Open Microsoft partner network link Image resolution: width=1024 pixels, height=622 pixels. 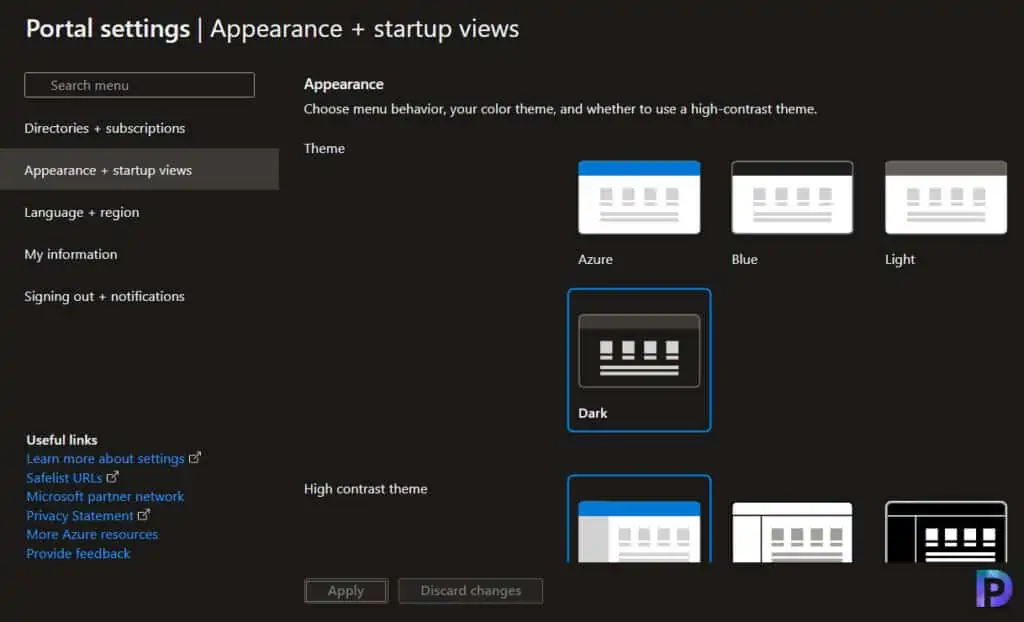pyautogui.click(x=105, y=497)
